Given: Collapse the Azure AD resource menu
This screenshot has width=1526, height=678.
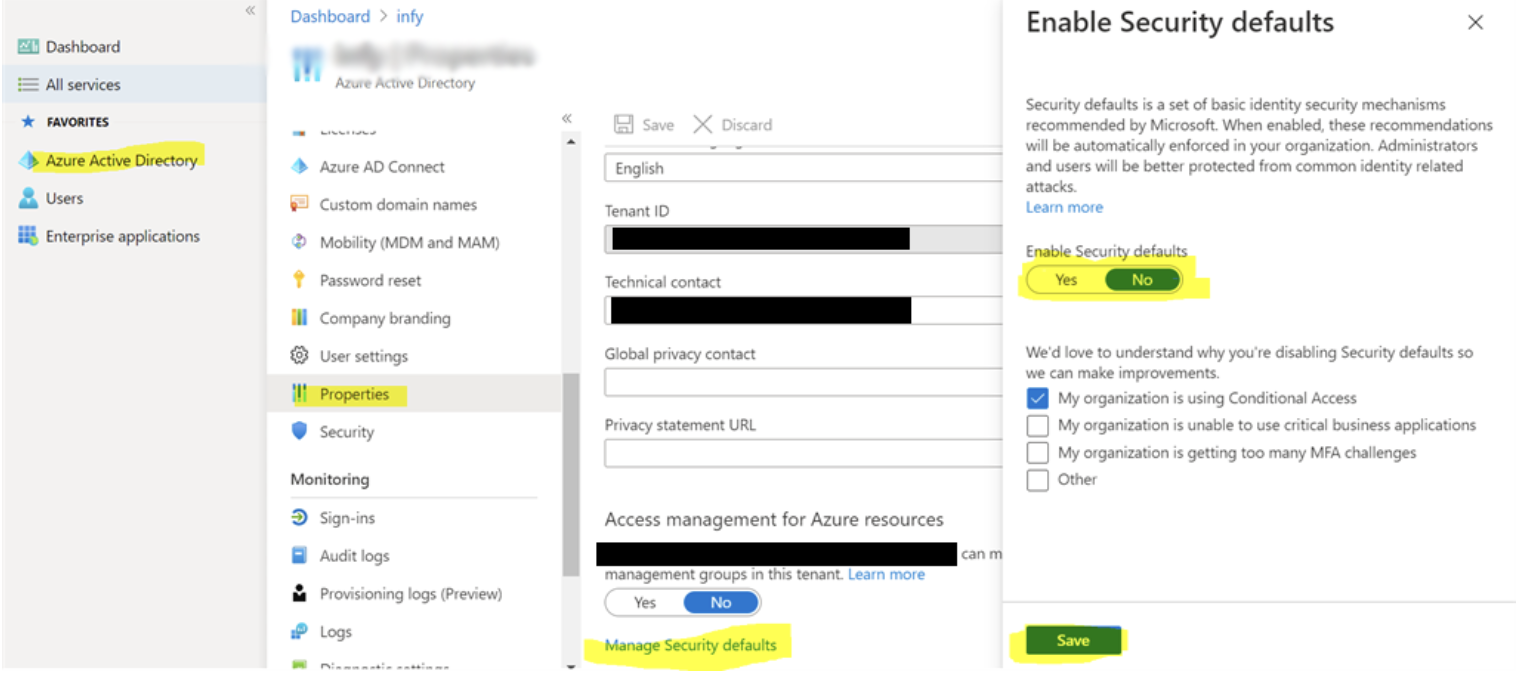Looking at the screenshot, I should point(567,118).
